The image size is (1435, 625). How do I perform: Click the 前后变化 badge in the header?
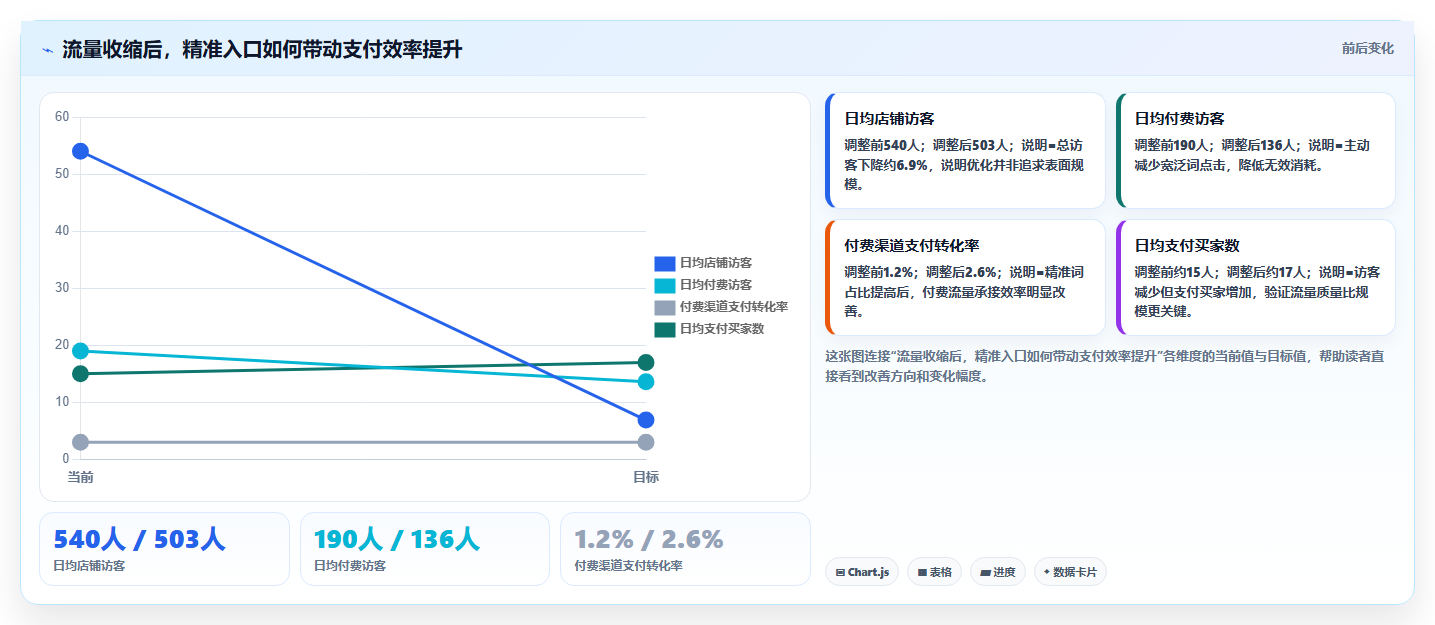click(x=1367, y=49)
